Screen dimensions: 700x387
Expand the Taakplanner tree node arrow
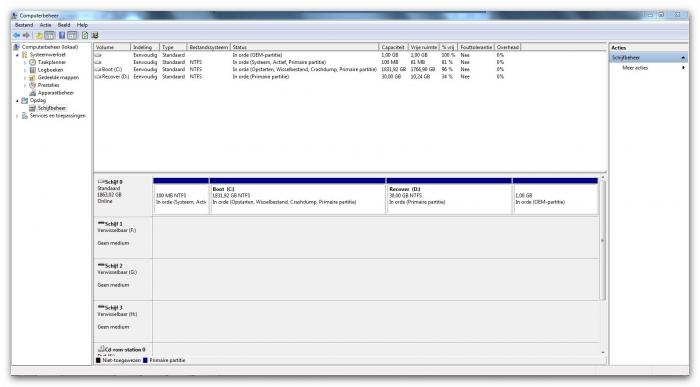(25, 62)
